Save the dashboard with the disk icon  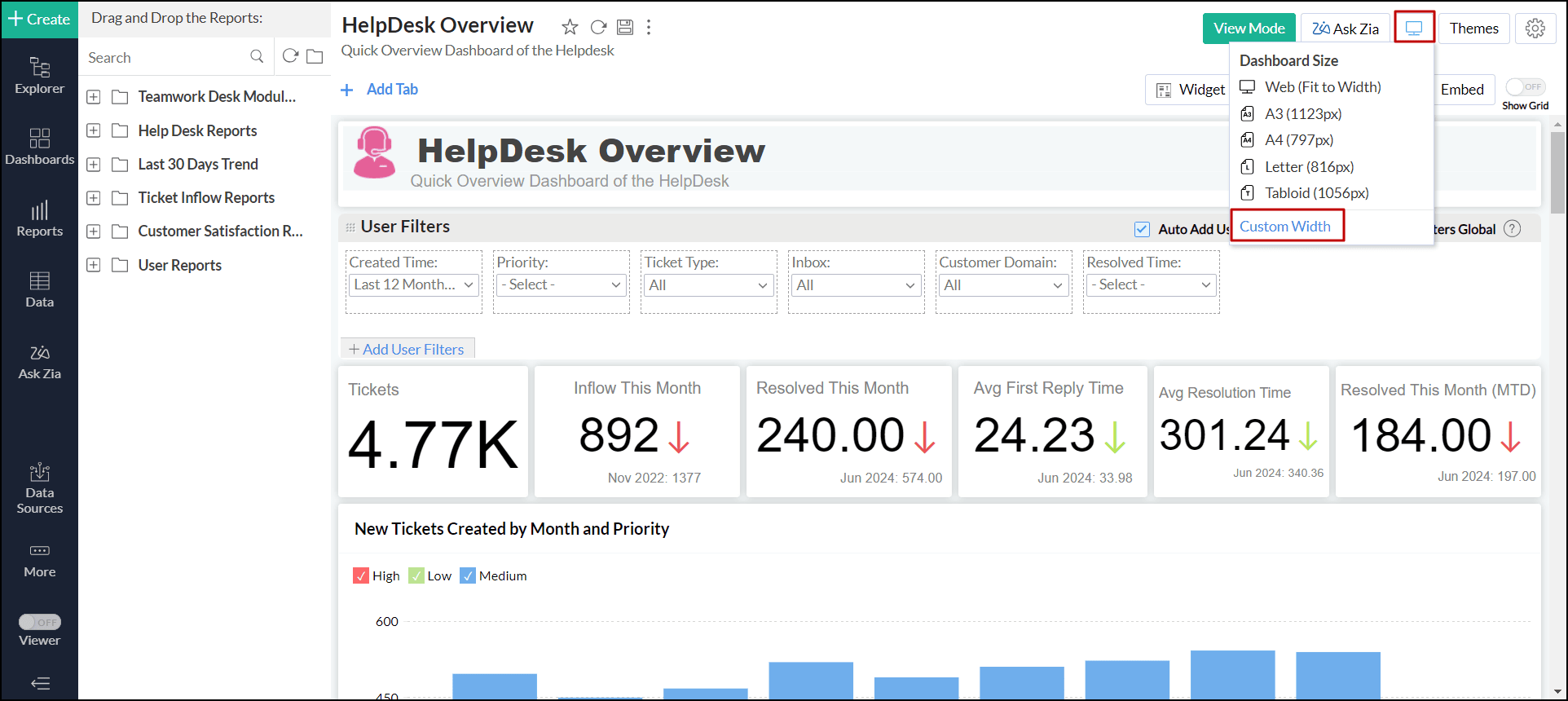click(x=625, y=28)
